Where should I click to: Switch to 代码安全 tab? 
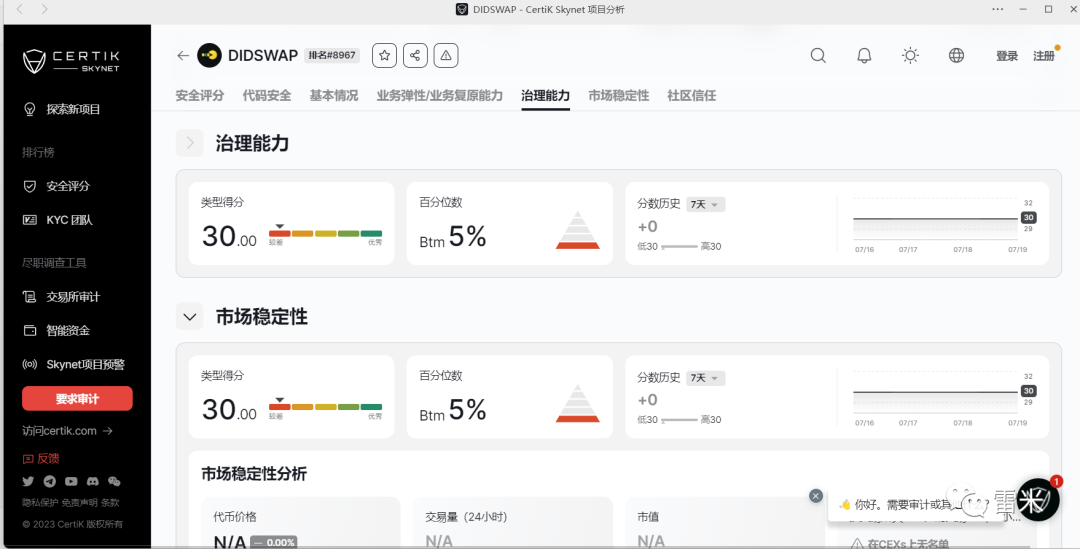(267, 96)
